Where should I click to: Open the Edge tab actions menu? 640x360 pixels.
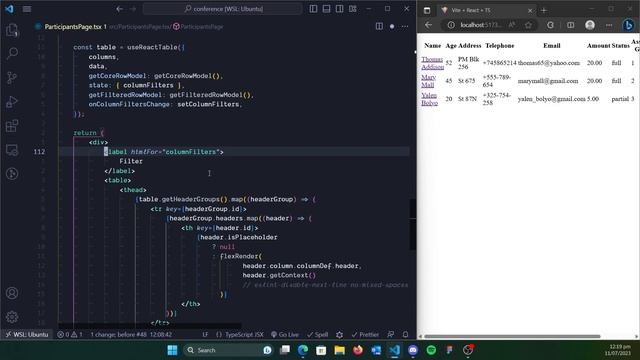point(427,10)
